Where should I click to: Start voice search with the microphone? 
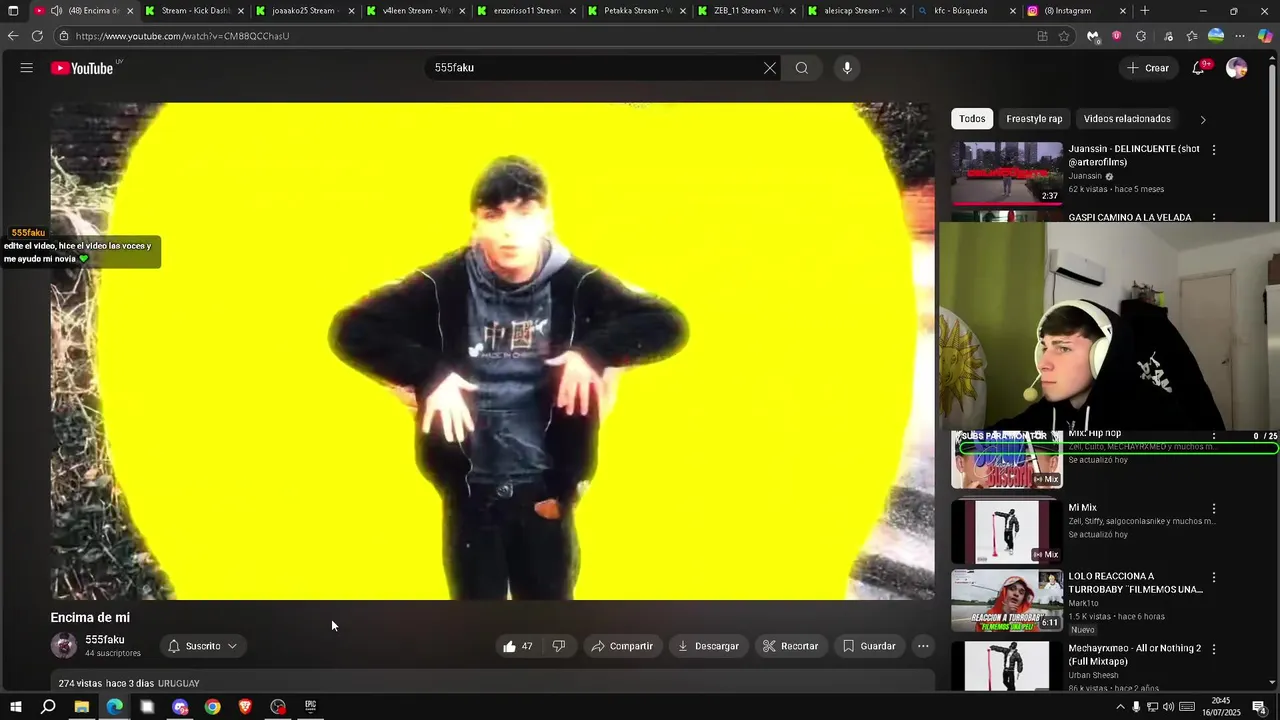[x=847, y=68]
